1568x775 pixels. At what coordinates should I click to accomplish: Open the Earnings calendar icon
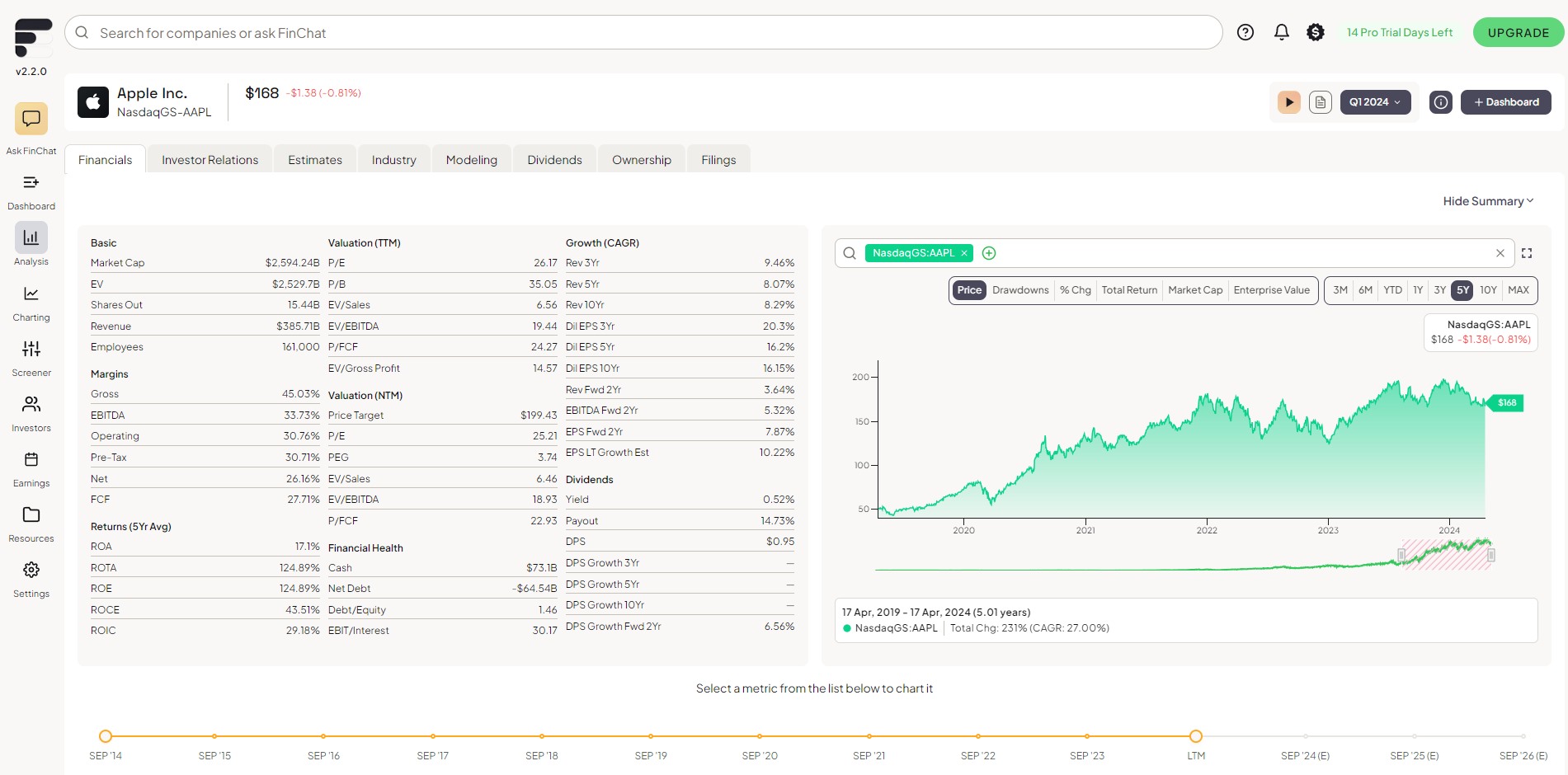(31, 459)
